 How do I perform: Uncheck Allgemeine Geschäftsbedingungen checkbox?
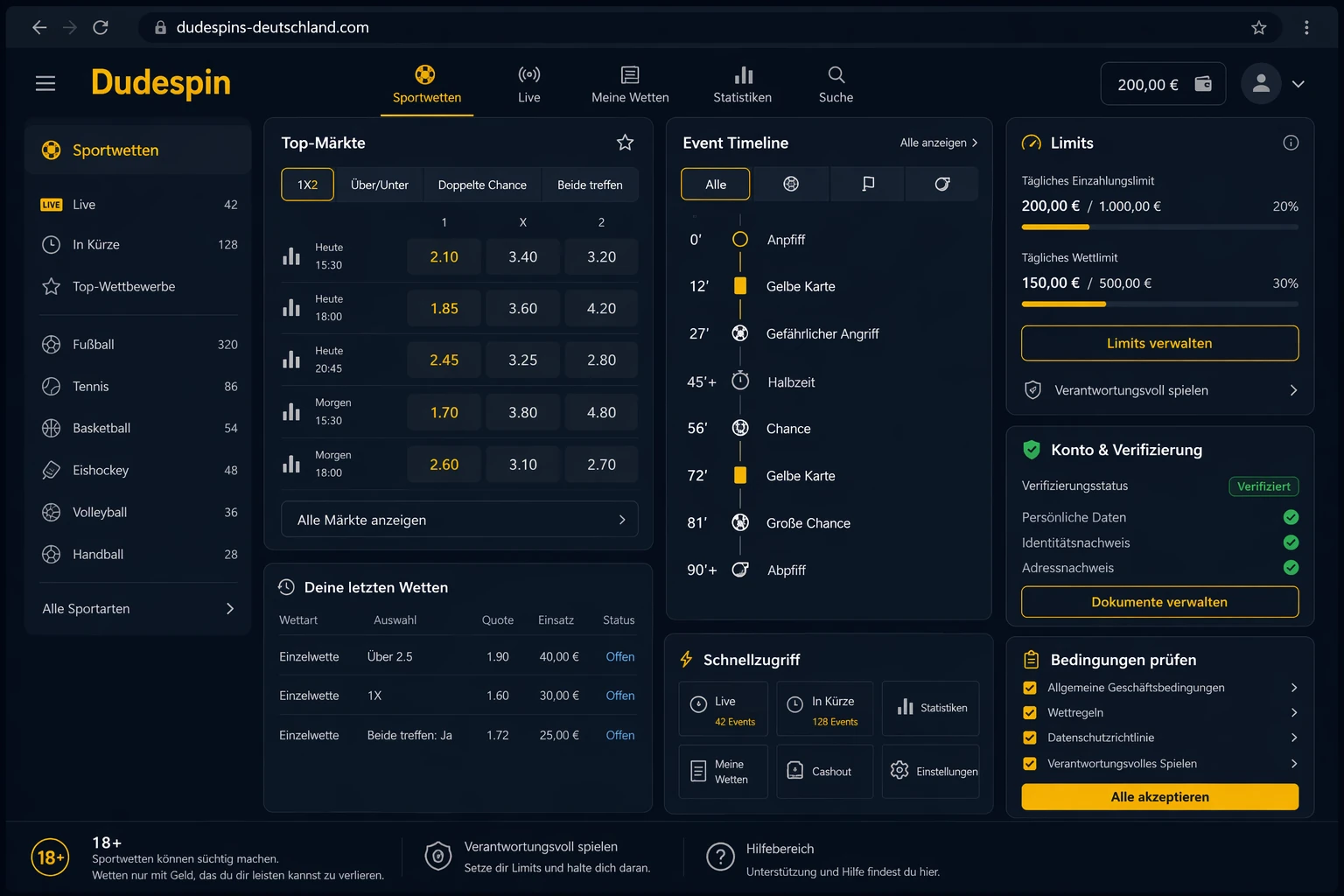click(x=1030, y=688)
